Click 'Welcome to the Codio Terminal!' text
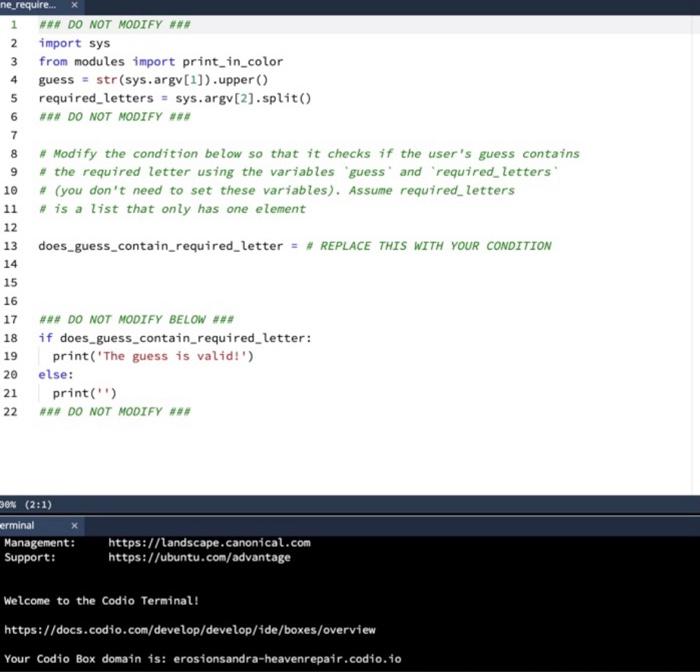 [x=101, y=601]
